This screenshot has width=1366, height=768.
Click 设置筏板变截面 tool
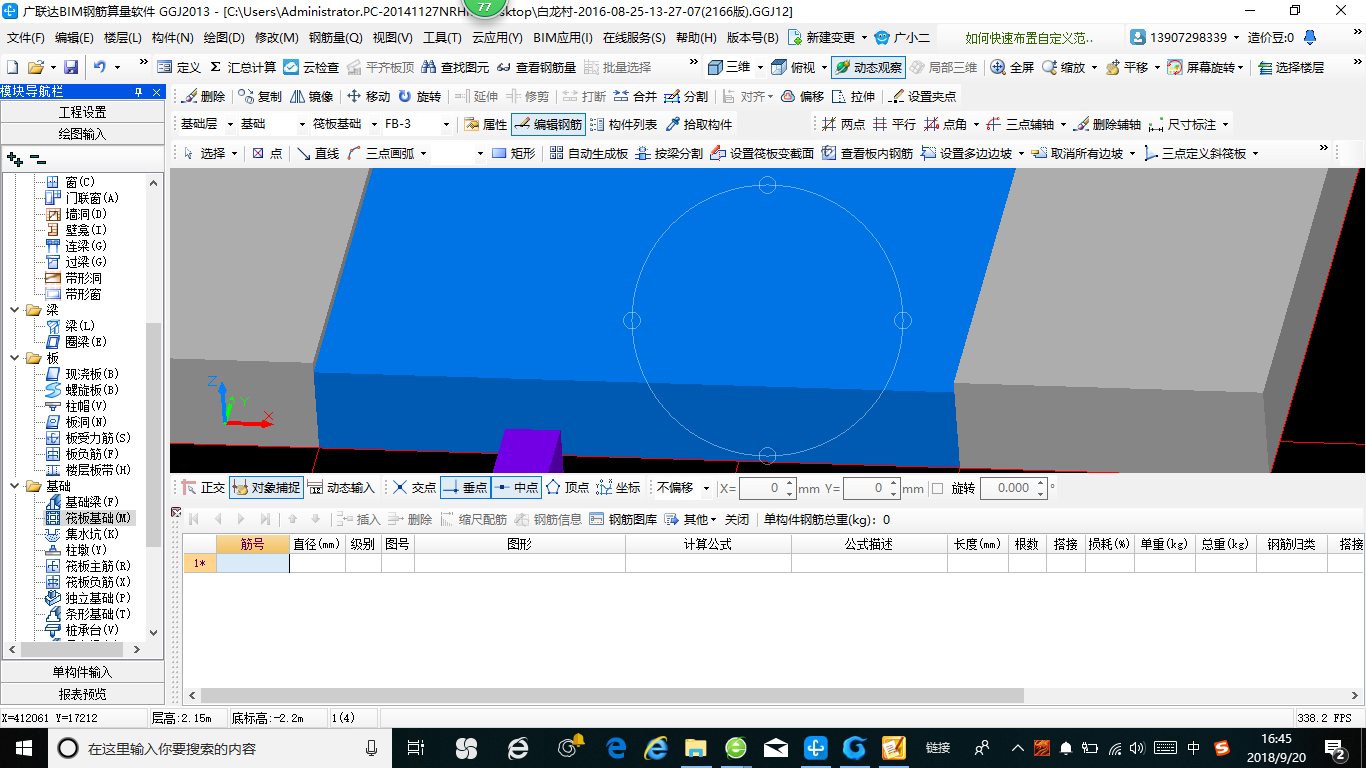(x=762, y=153)
